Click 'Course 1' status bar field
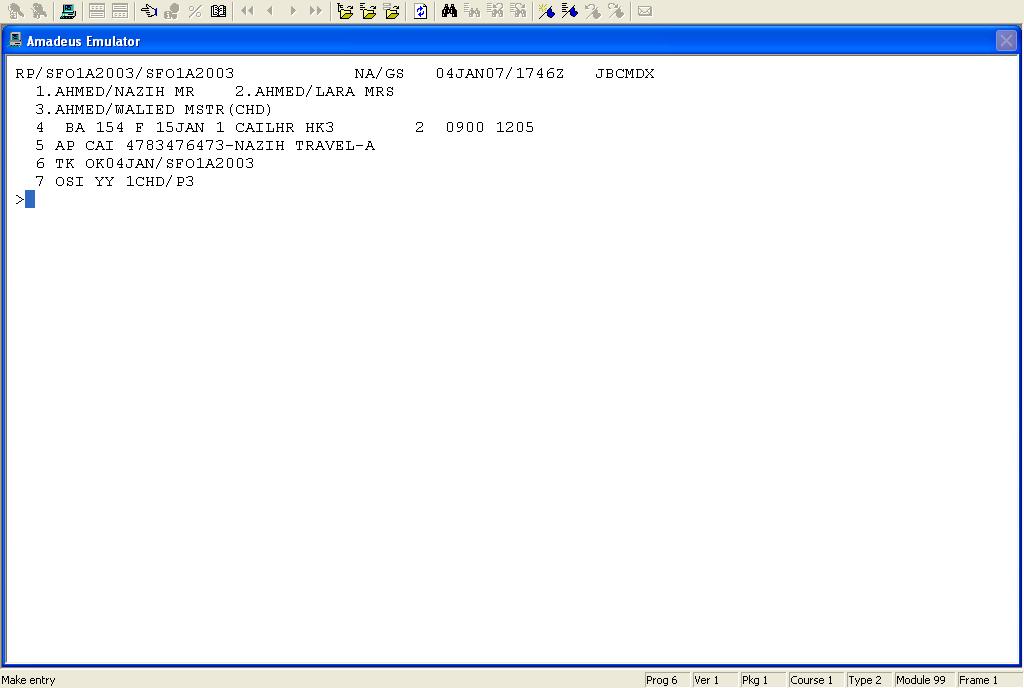 coord(816,680)
